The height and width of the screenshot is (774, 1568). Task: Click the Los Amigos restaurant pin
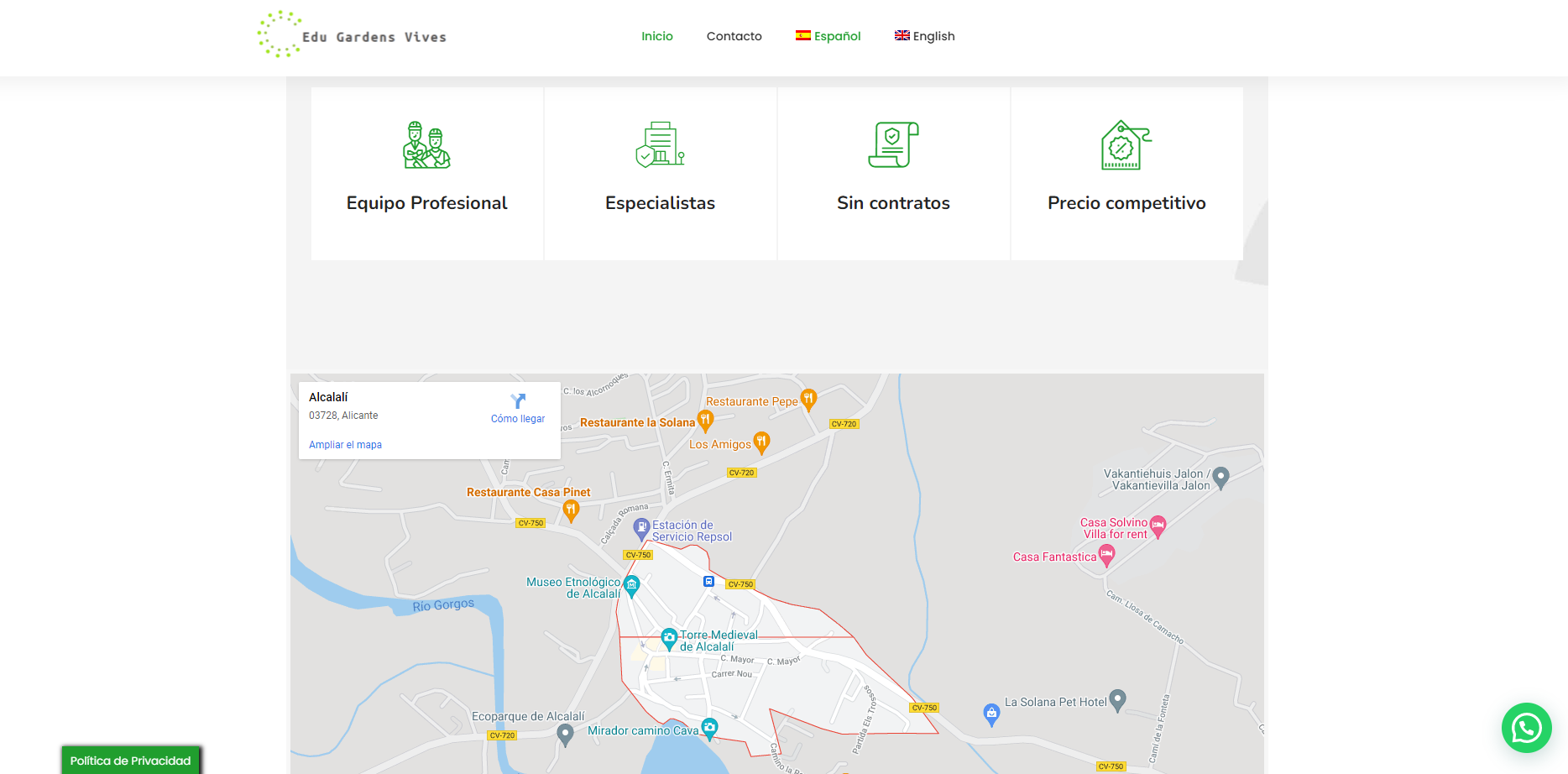click(x=761, y=442)
